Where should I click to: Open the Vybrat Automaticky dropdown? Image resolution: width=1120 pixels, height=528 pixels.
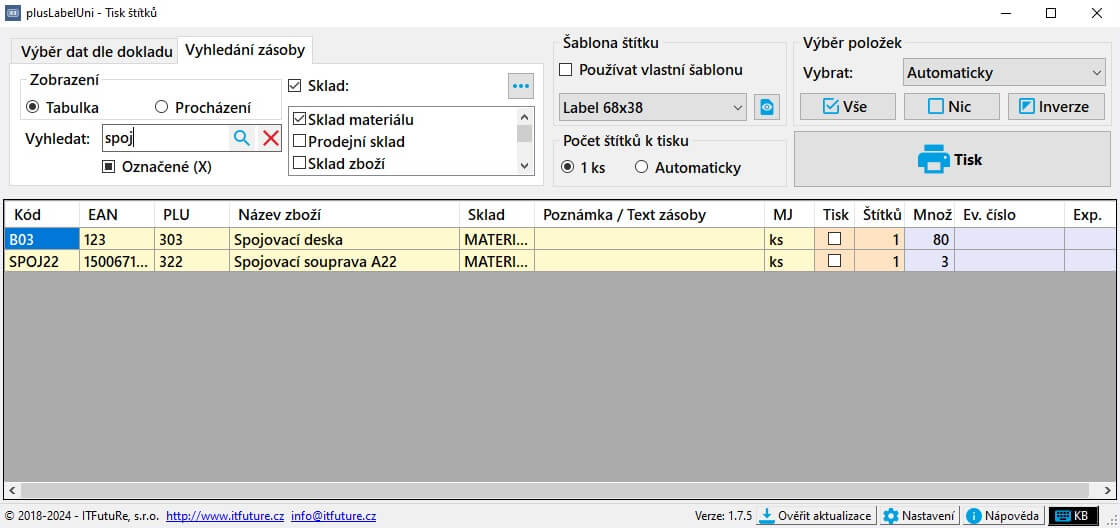pos(1004,73)
